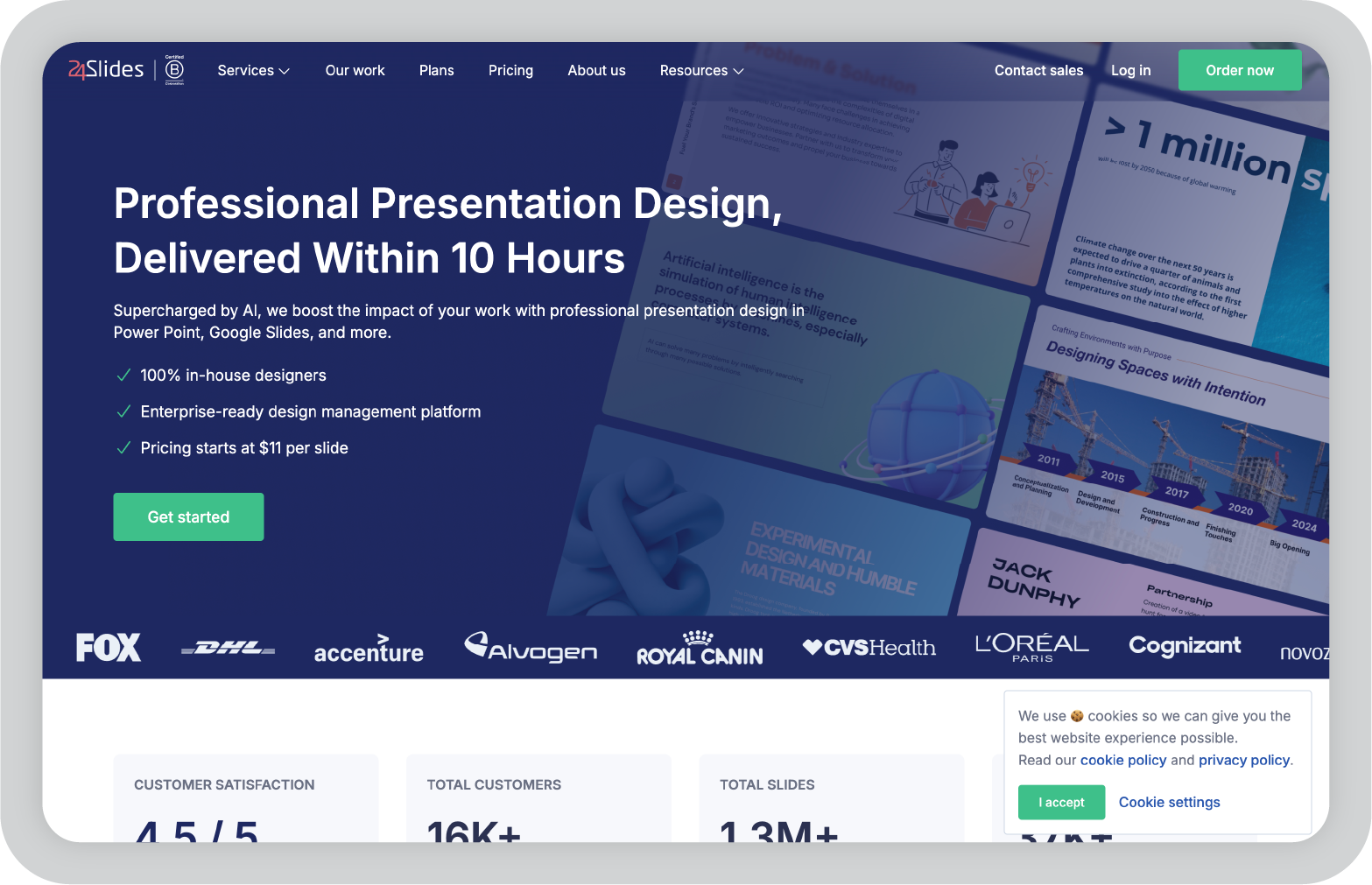Click the DHL client logo
Viewport: 1372px width, 885px height.
pos(229,649)
